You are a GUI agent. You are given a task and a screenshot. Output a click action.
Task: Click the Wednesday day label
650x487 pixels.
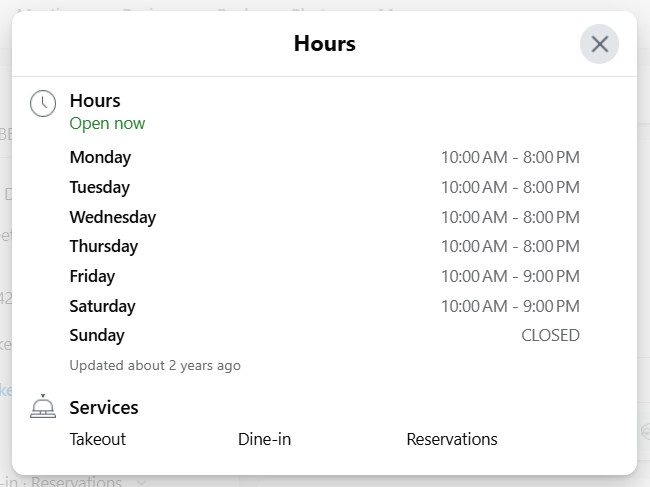113,217
